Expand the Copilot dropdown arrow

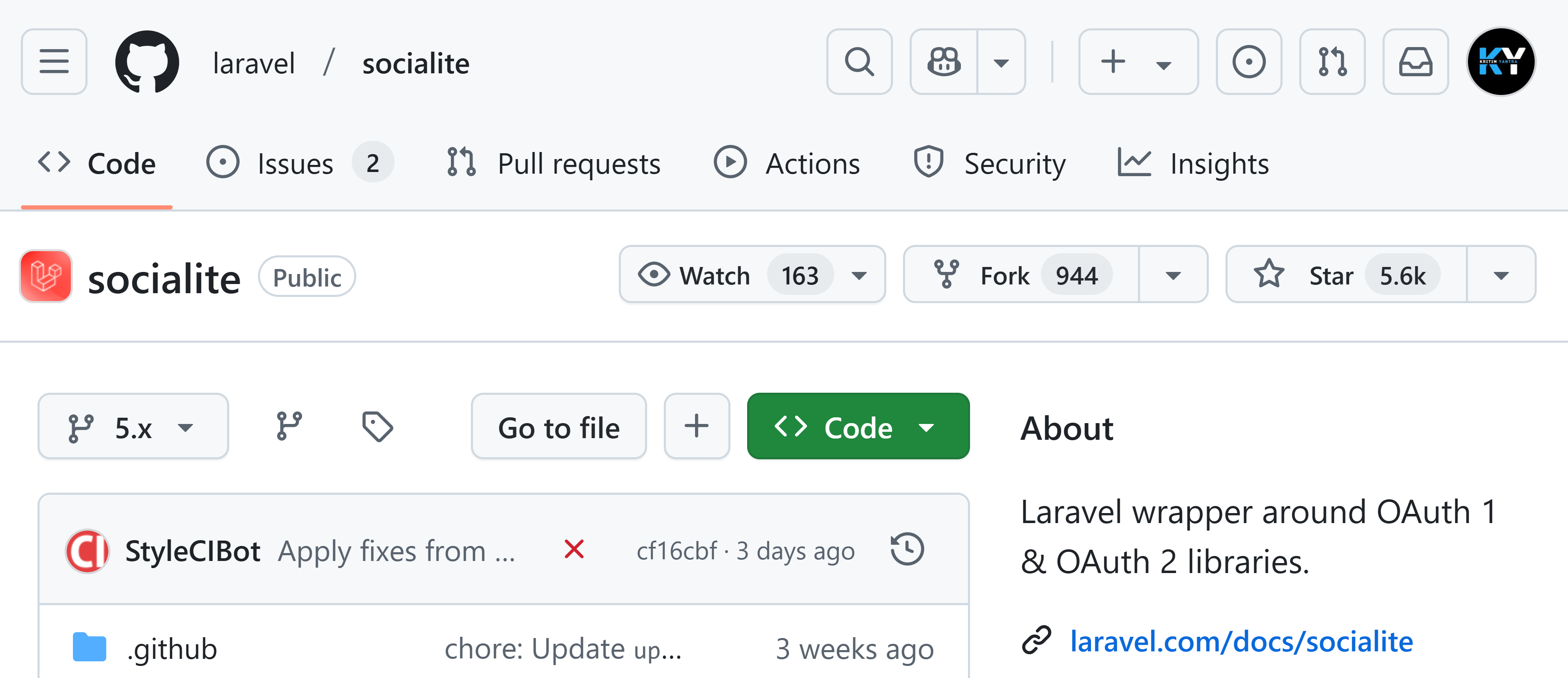[x=1001, y=62]
